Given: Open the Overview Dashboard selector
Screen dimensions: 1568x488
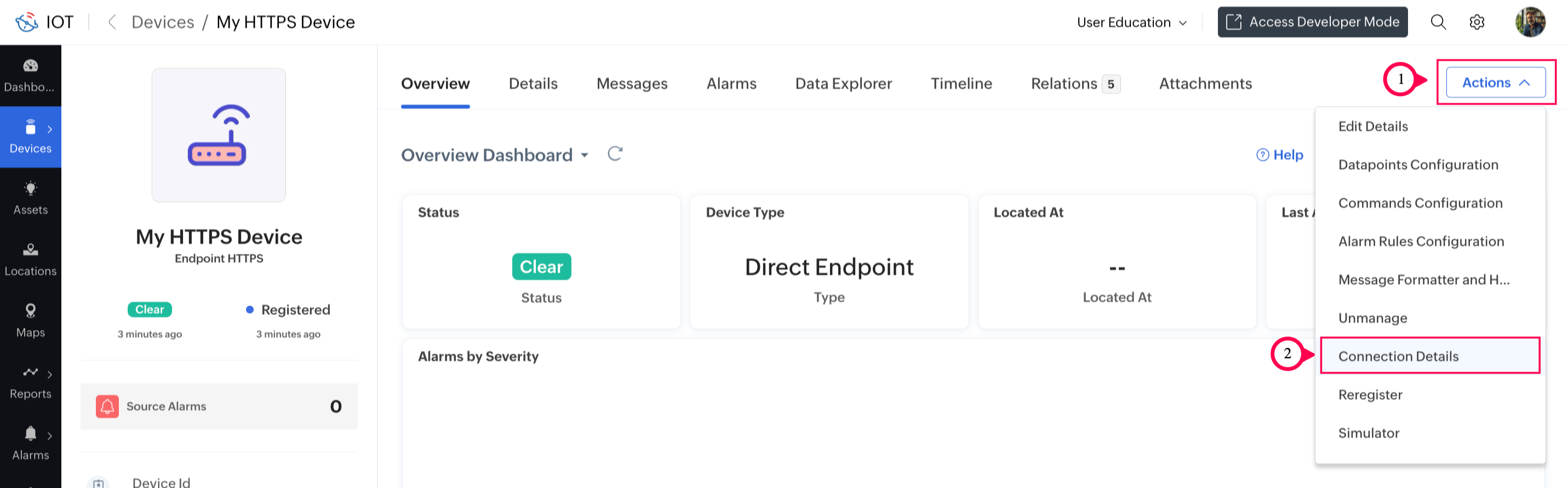Looking at the screenshot, I should [x=495, y=155].
